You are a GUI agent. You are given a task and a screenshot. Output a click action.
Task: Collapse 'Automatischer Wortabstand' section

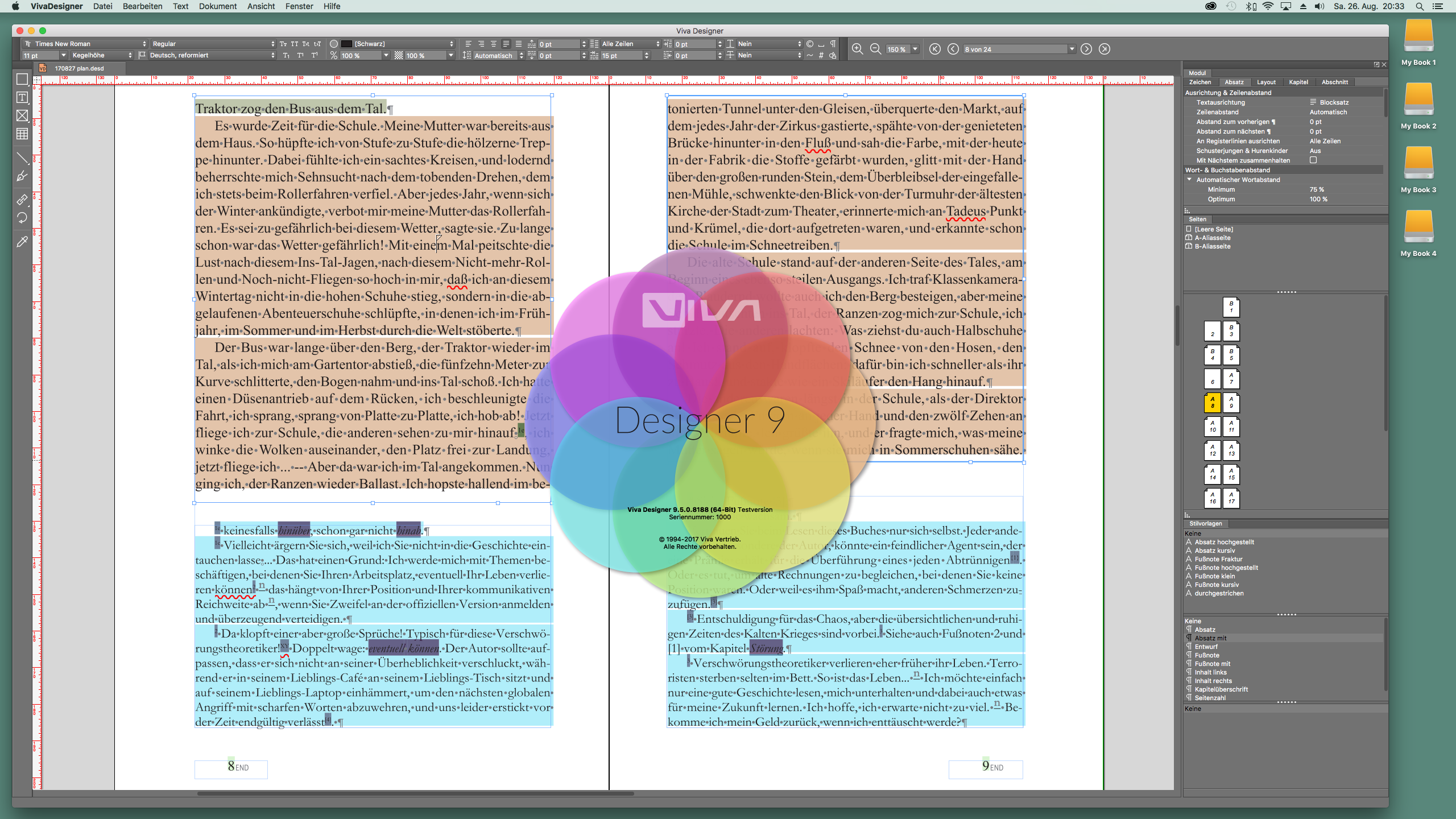click(1189, 180)
